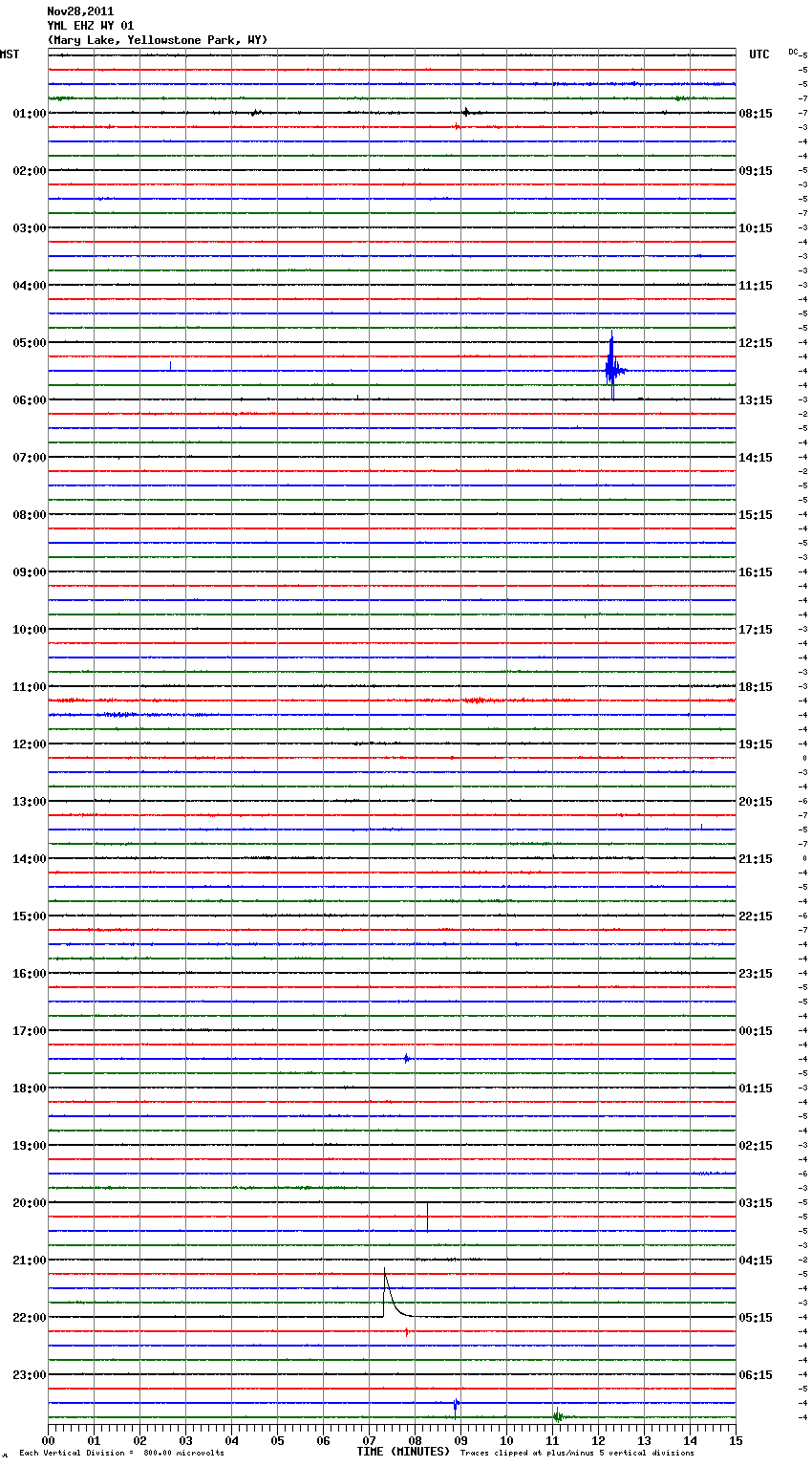The width and height of the screenshot is (812, 1466).
Task: Click minute tick 12 on the bottom axis
Action: coord(598,1441)
